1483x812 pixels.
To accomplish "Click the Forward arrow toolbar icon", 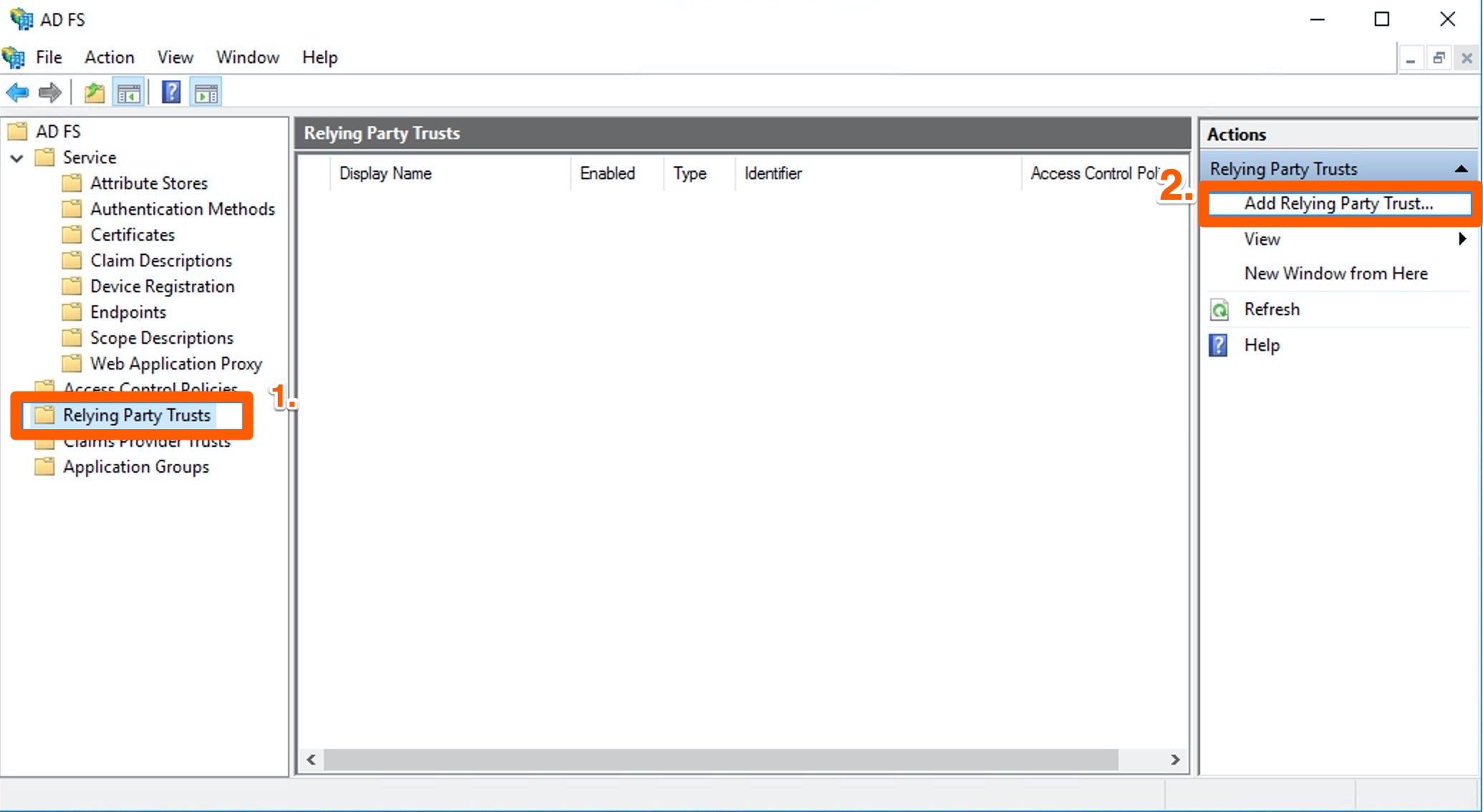I will coord(50,92).
